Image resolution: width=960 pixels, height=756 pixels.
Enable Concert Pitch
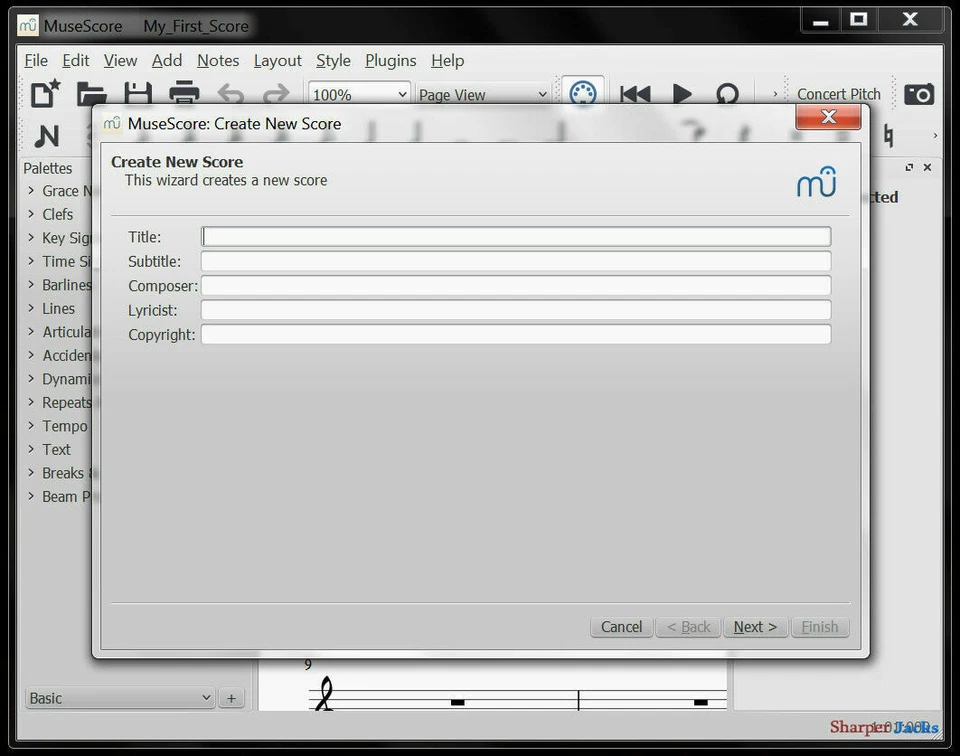839,92
